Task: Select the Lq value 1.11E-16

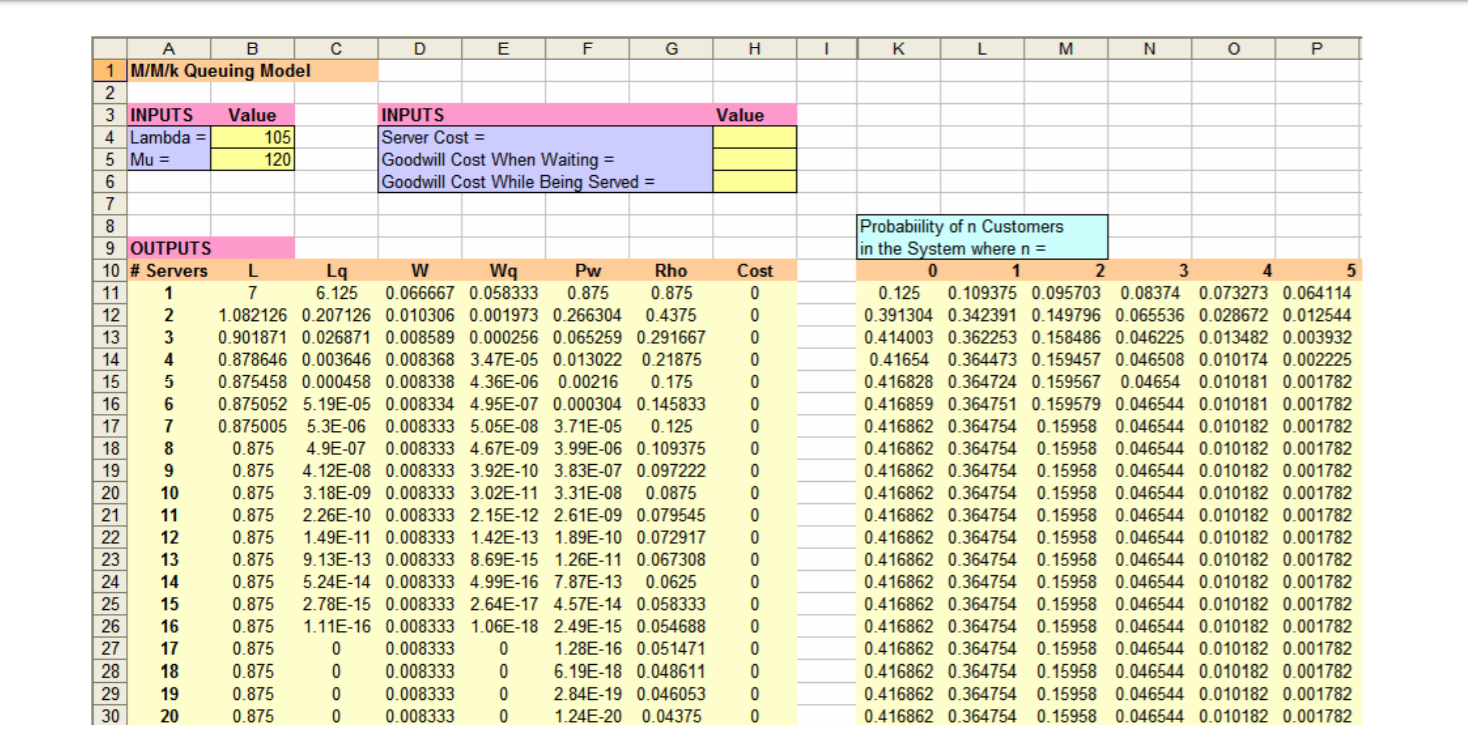Action: [x=337, y=626]
